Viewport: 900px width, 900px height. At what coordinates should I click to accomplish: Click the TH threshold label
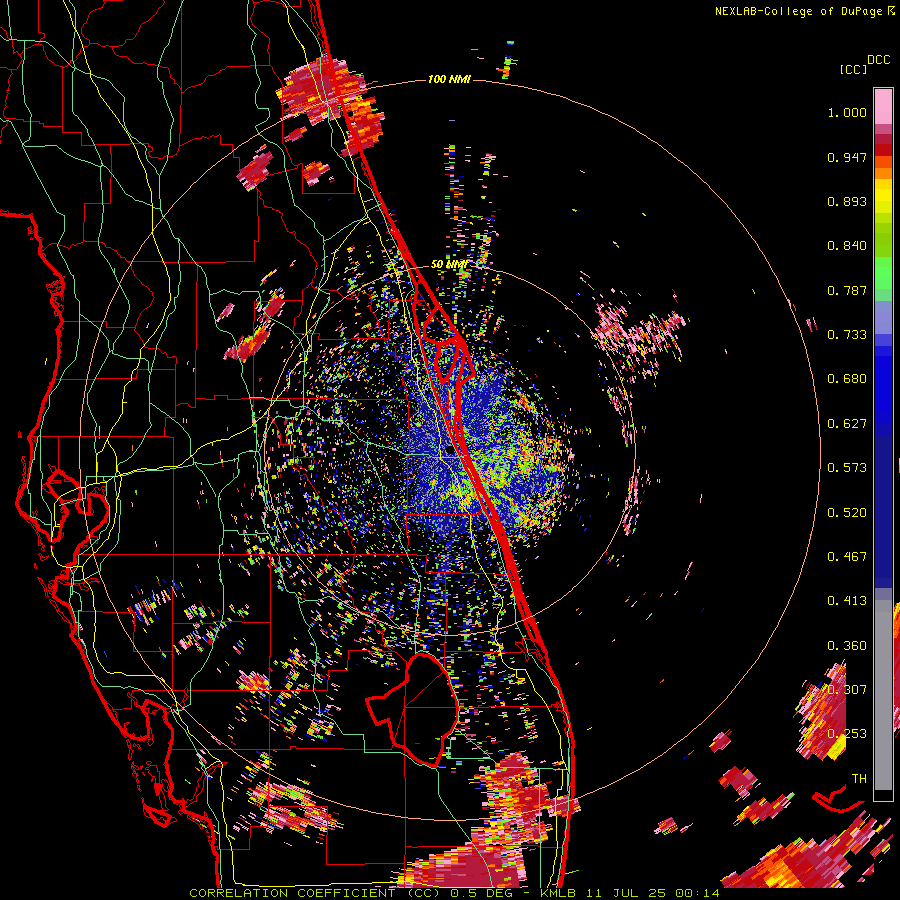[x=859, y=779]
